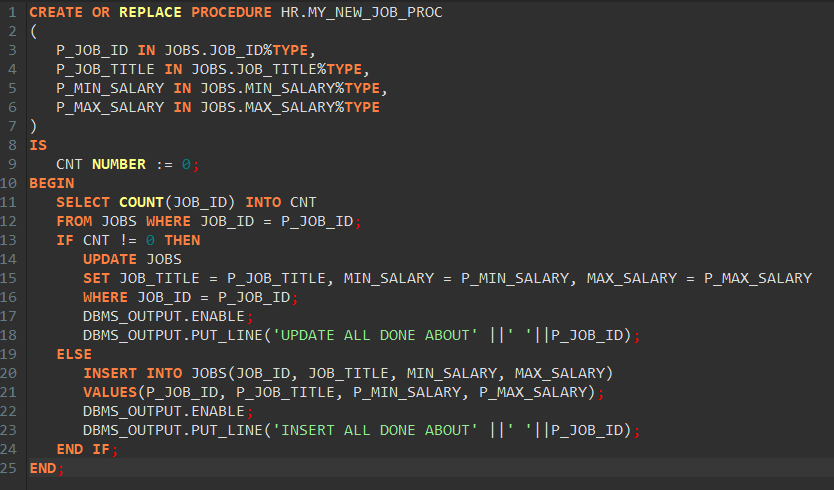This screenshot has height=490, width=834.
Task: Click the REPLACE keyword on line 1
Action: coord(150,12)
